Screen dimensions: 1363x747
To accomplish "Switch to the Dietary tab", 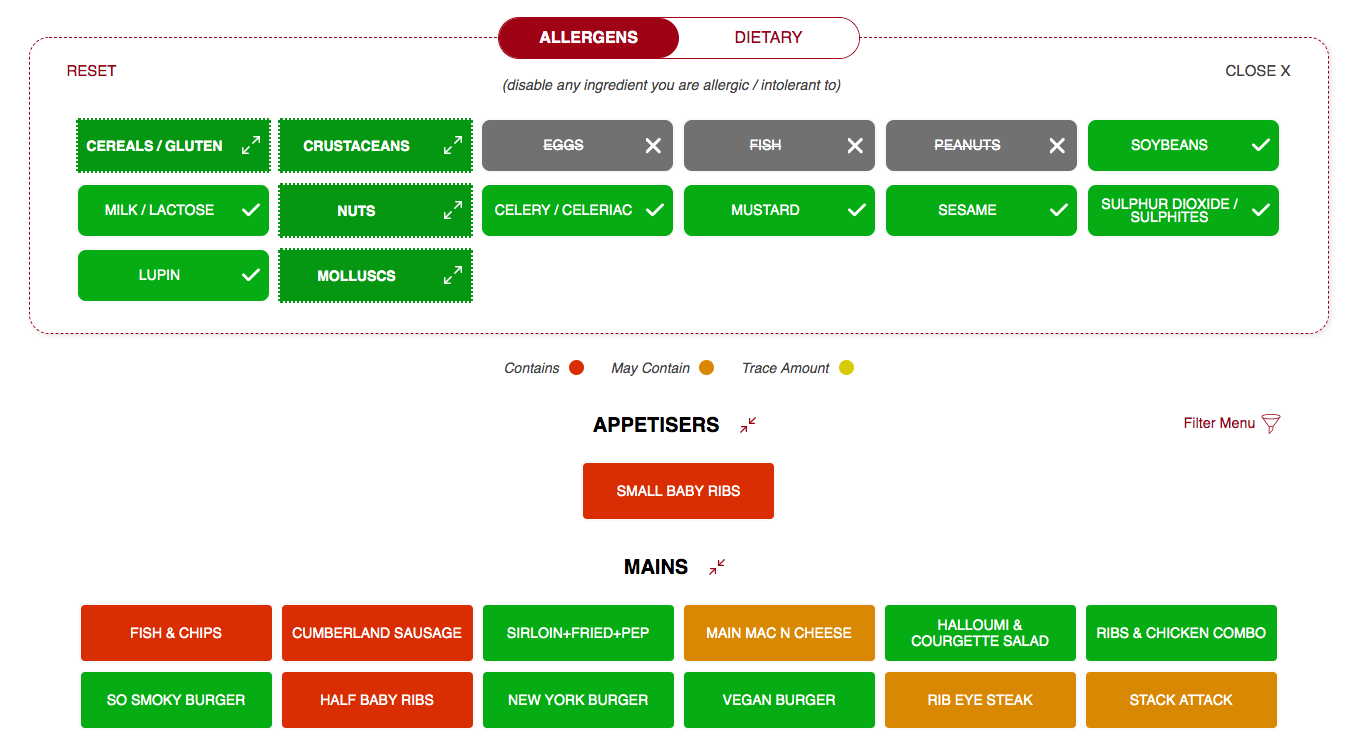I will 768,38.
